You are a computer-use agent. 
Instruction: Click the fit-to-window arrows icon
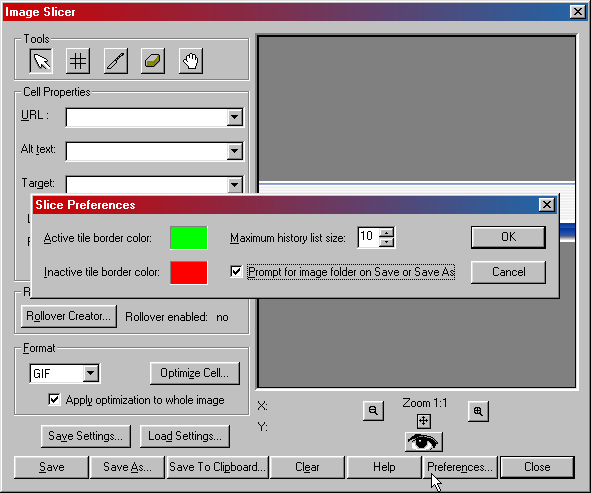point(424,421)
